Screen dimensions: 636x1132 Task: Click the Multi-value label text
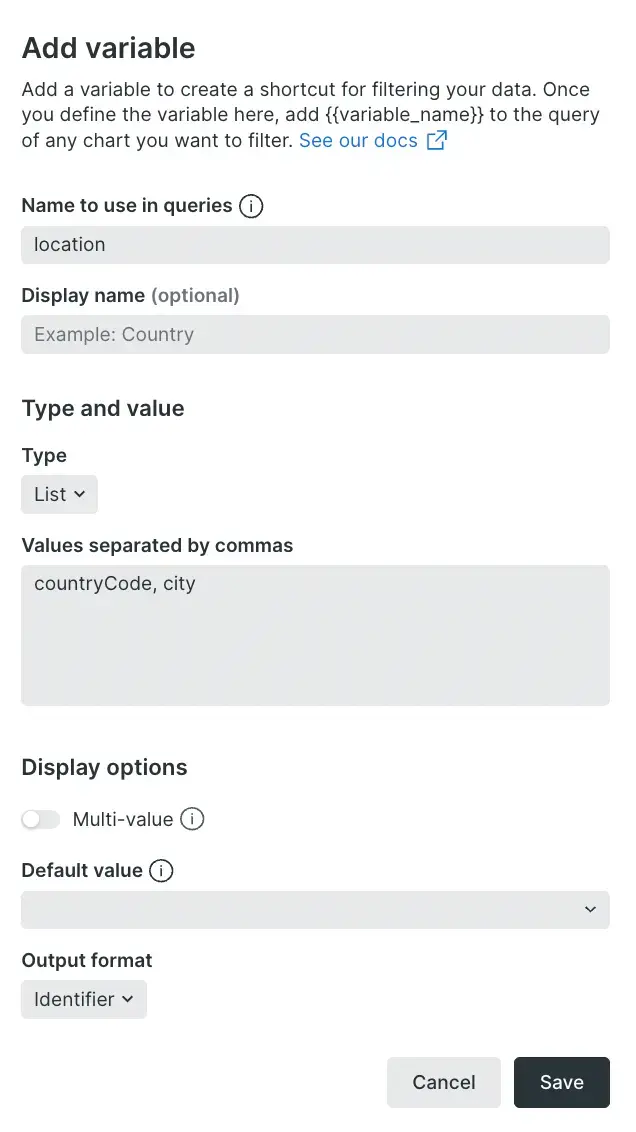click(123, 819)
